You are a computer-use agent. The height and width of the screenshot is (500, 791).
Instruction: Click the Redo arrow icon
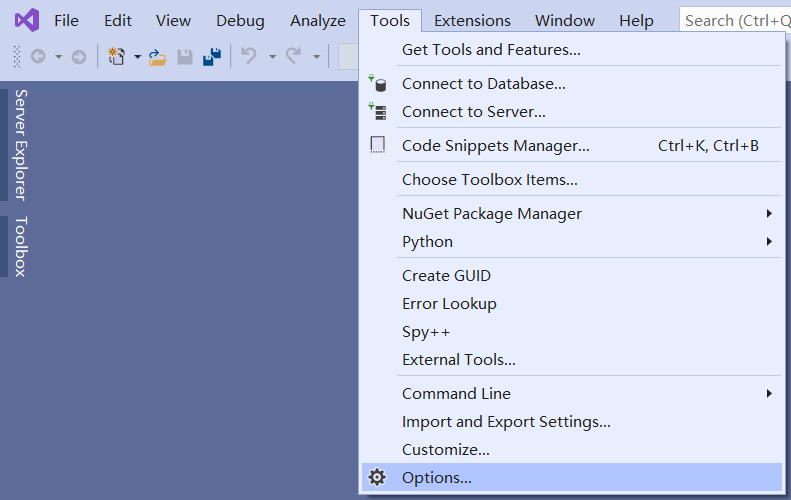[x=294, y=56]
